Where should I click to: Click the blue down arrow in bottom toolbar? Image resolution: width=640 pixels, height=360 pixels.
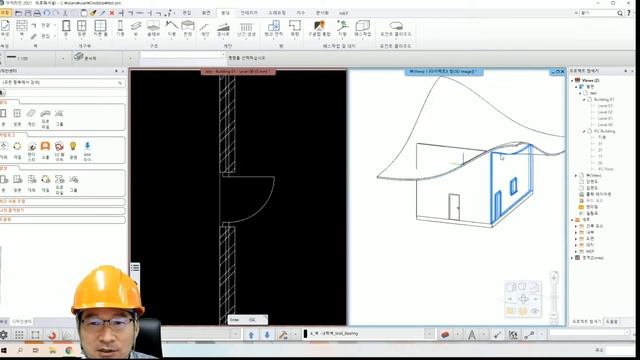(x=267, y=335)
